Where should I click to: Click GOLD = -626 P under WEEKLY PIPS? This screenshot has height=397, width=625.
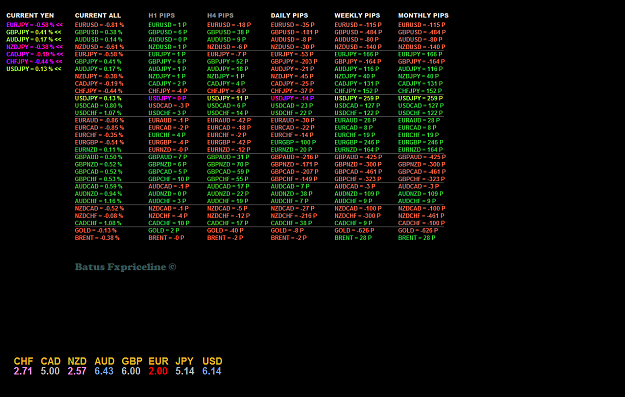pyautogui.click(x=355, y=230)
